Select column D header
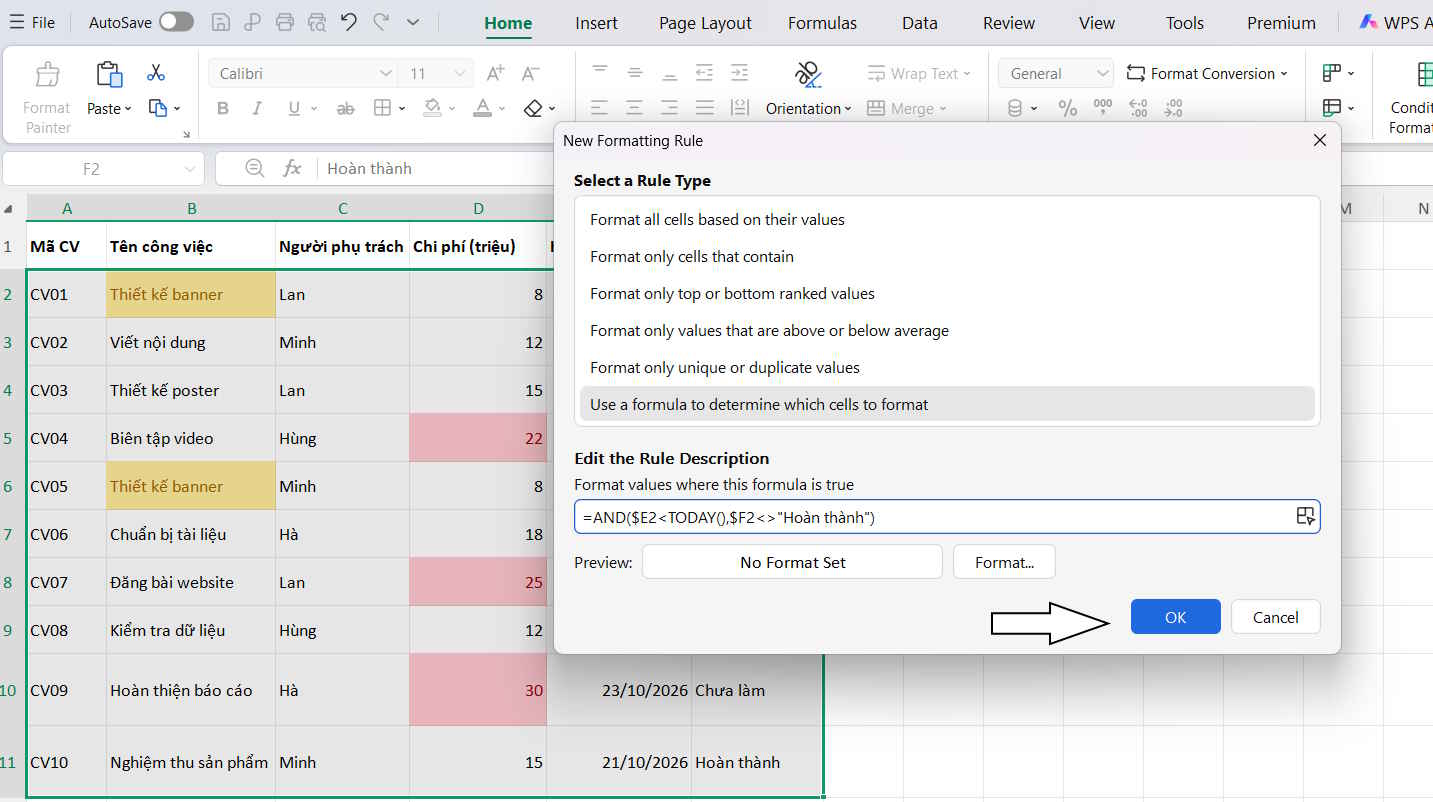1433x802 pixels. tap(478, 208)
